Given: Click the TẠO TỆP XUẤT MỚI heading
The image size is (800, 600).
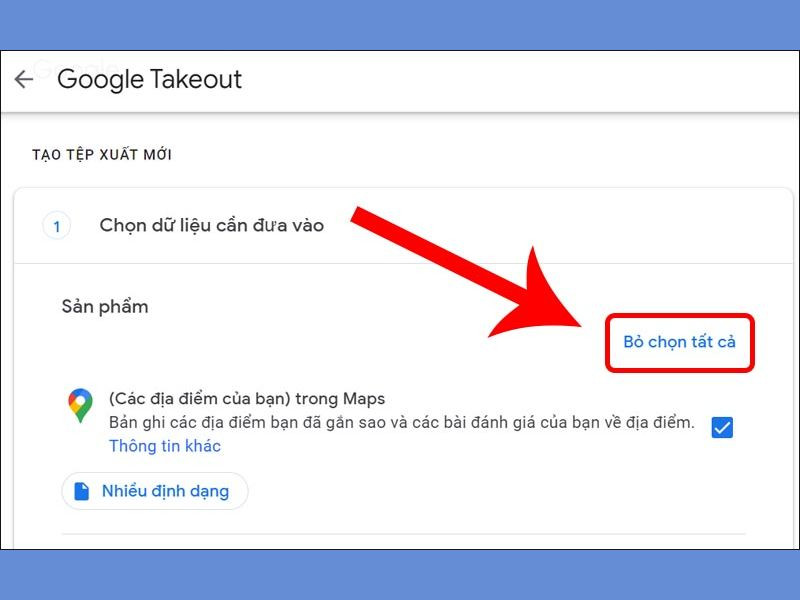Looking at the screenshot, I should [x=102, y=155].
